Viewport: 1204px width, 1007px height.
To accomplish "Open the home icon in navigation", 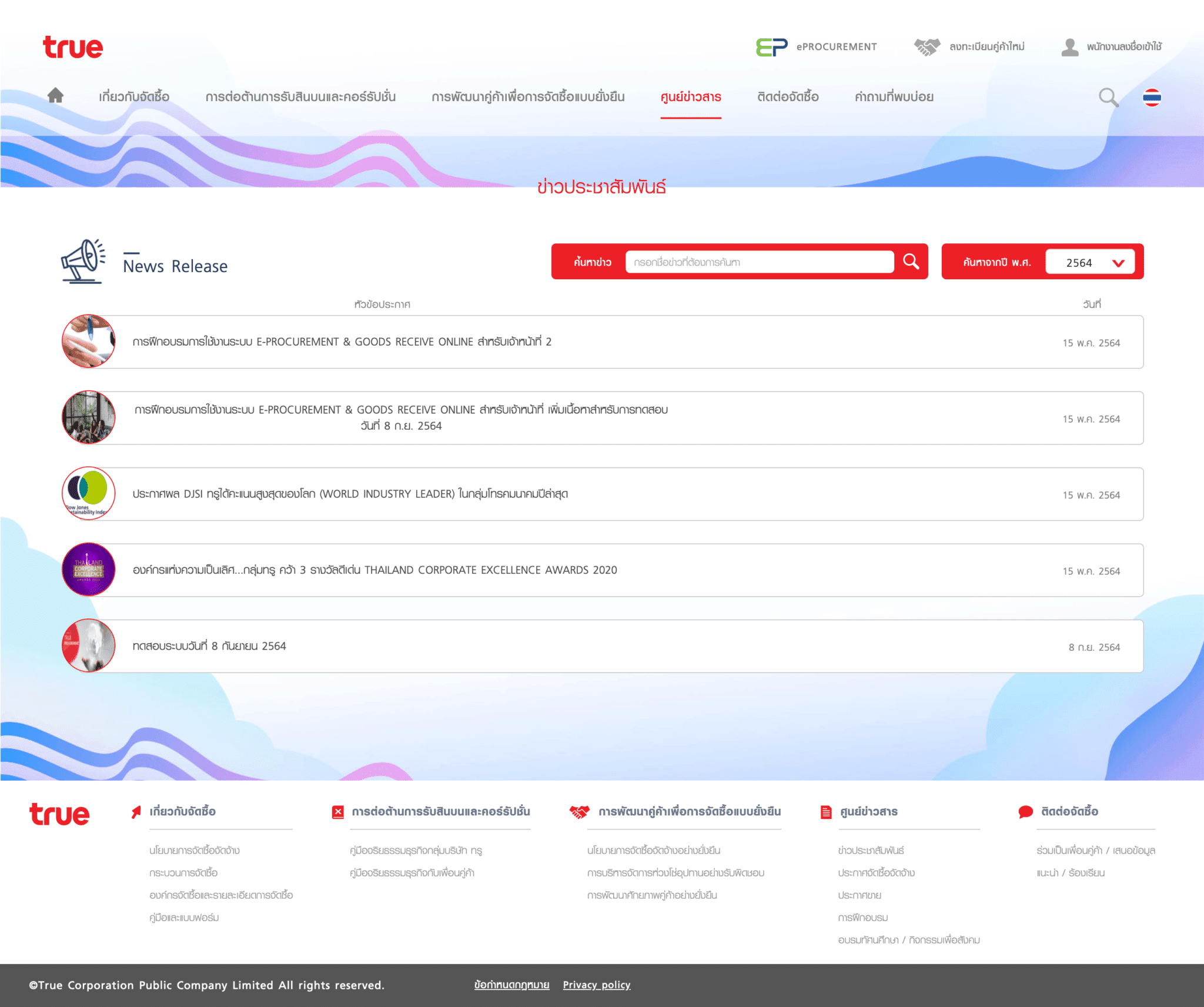I will click(55, 95).
